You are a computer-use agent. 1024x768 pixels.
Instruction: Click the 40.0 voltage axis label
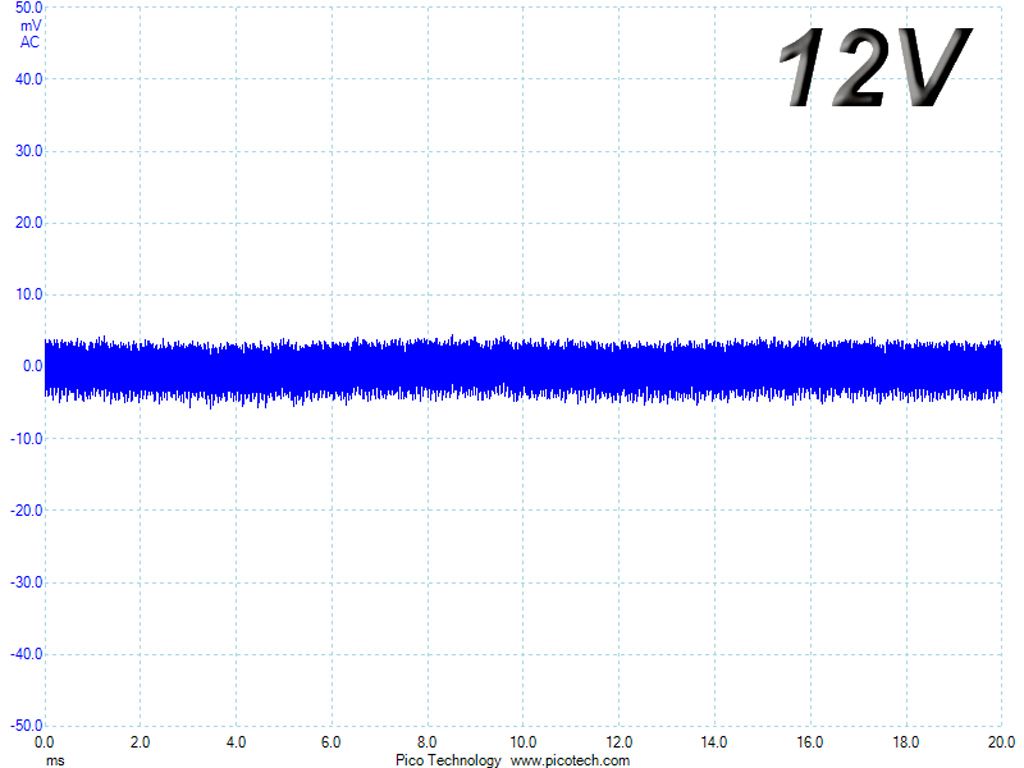pos(29,79)
